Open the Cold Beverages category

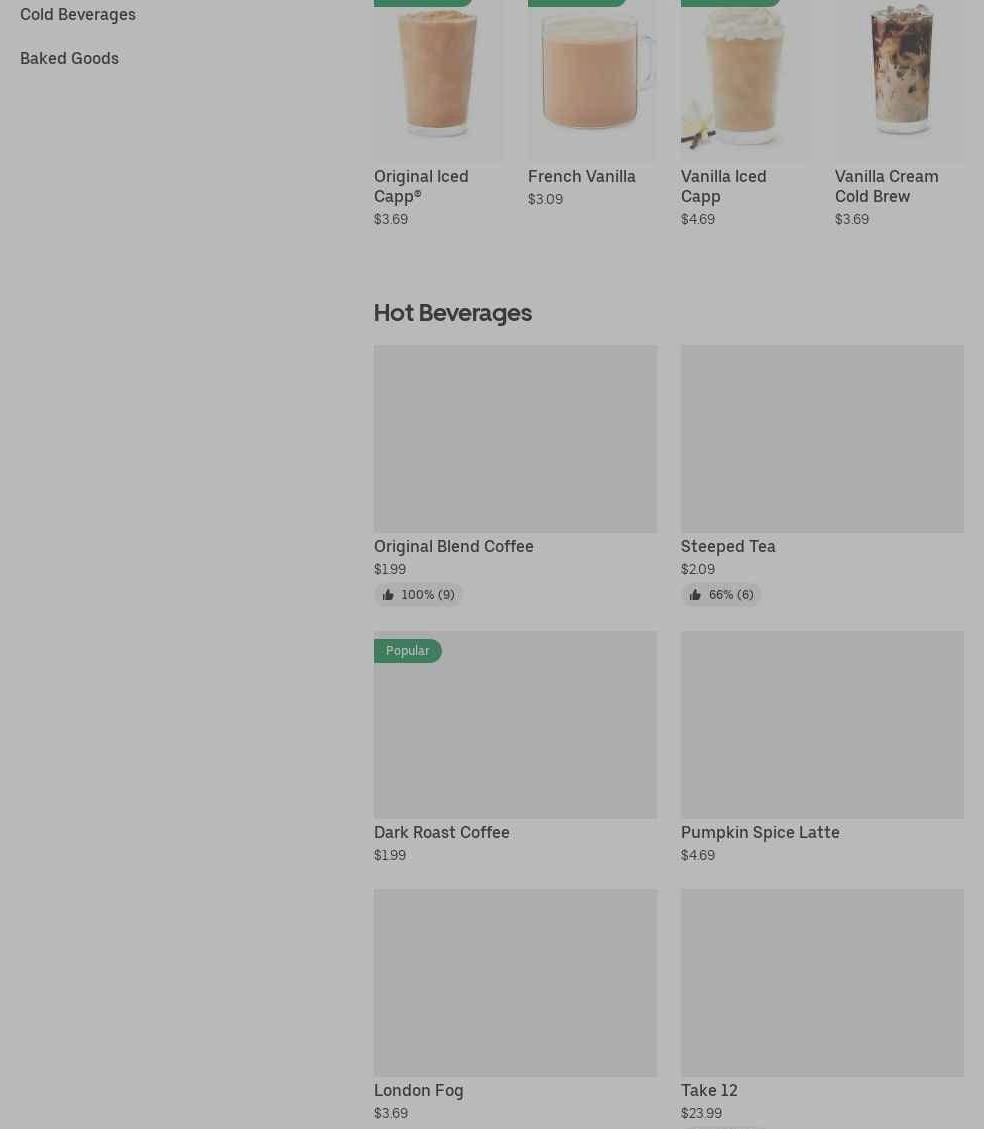(78, 14)
